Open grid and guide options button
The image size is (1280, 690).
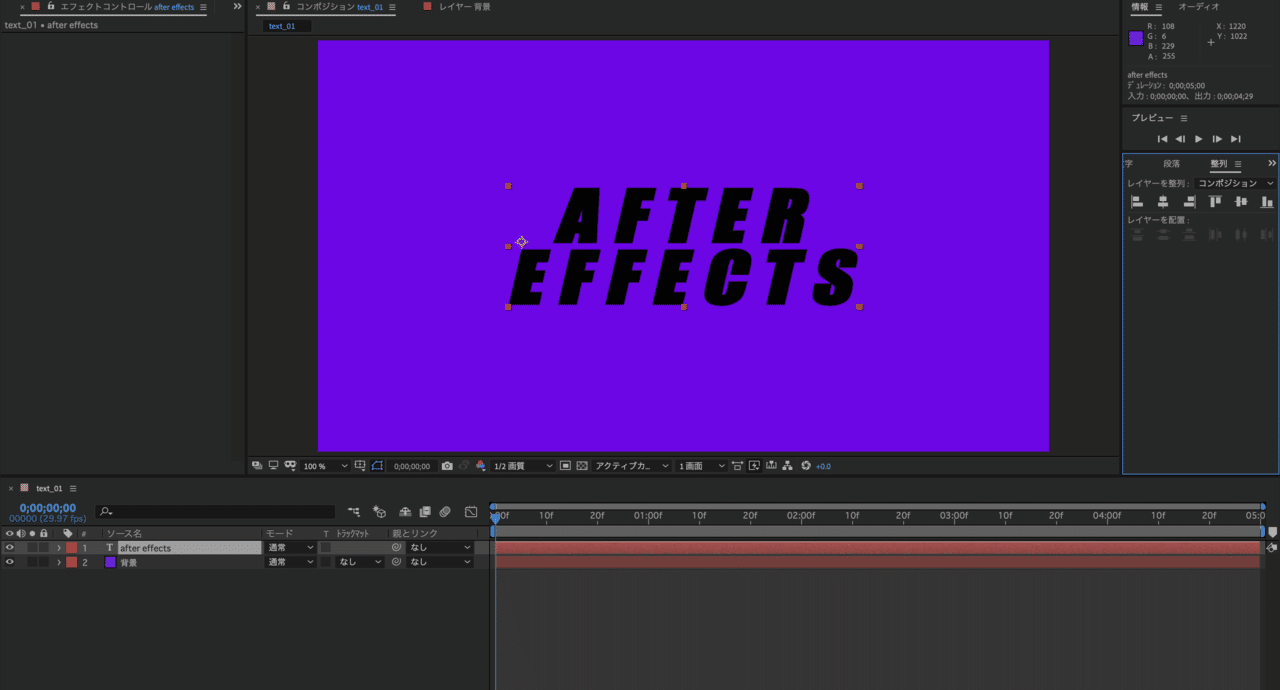(x=360, y=466)
